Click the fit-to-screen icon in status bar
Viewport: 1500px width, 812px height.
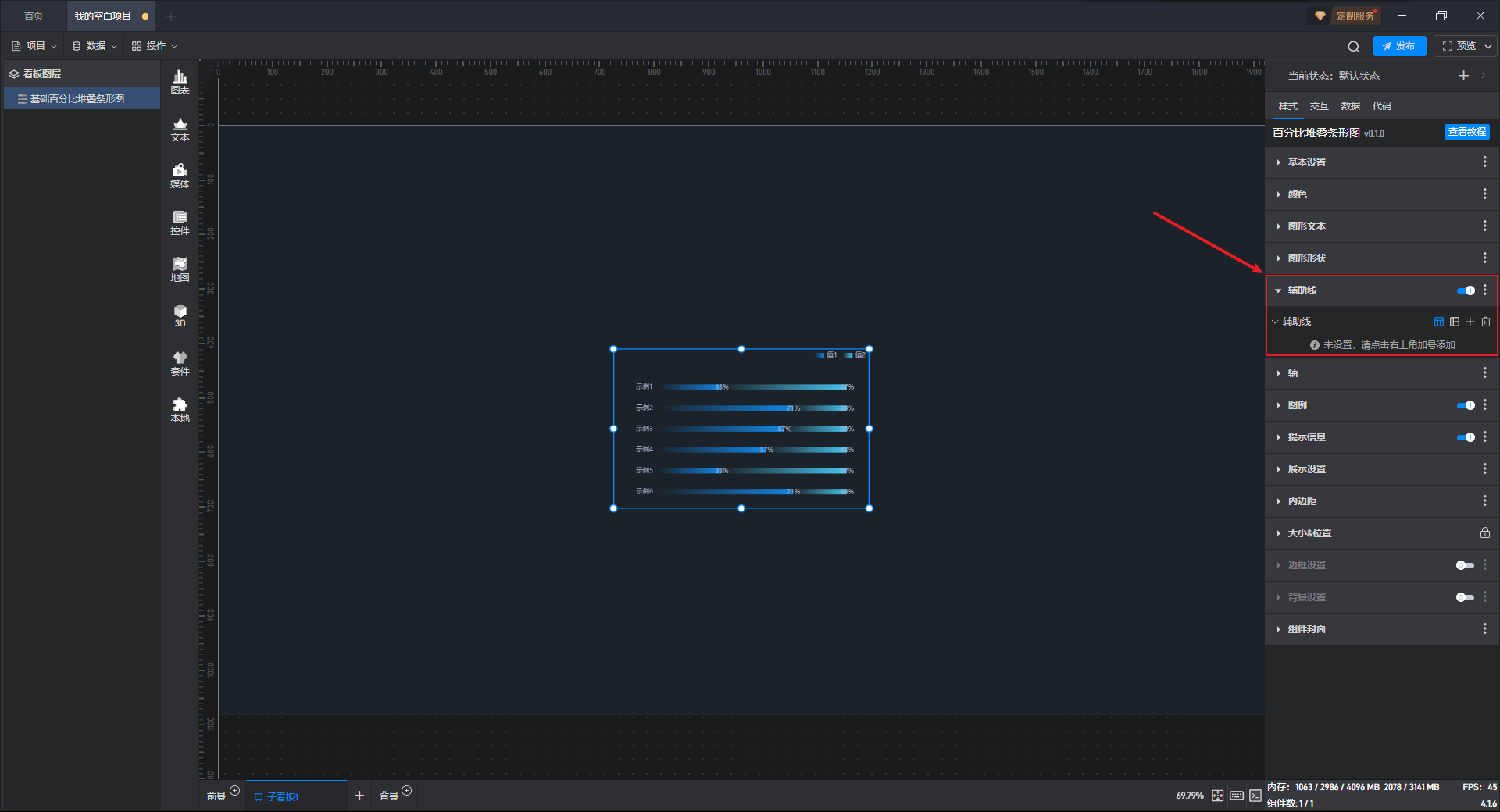[1218, 796]
